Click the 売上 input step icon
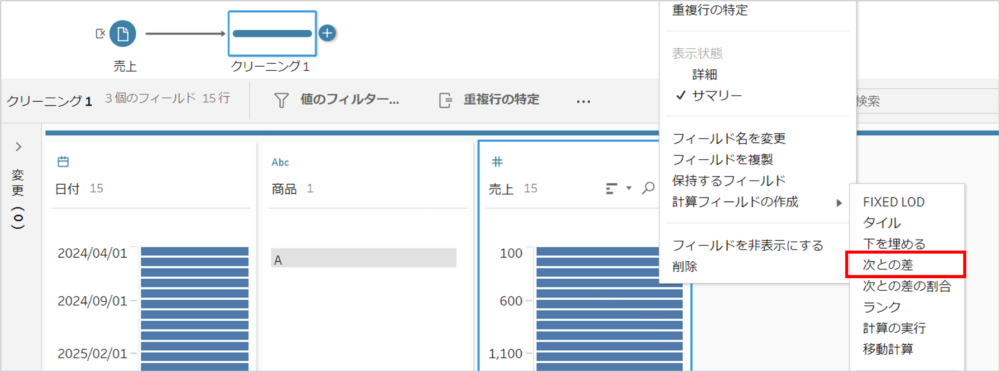 (x=122, y=34)
